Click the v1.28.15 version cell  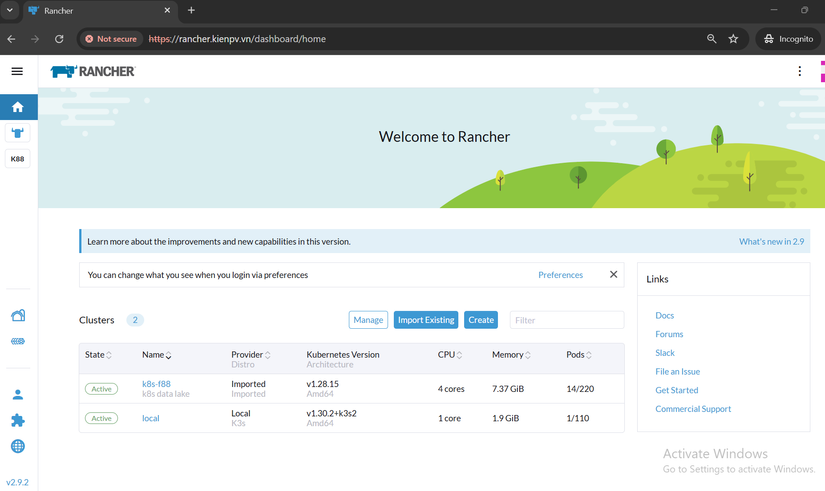point(323,384)
